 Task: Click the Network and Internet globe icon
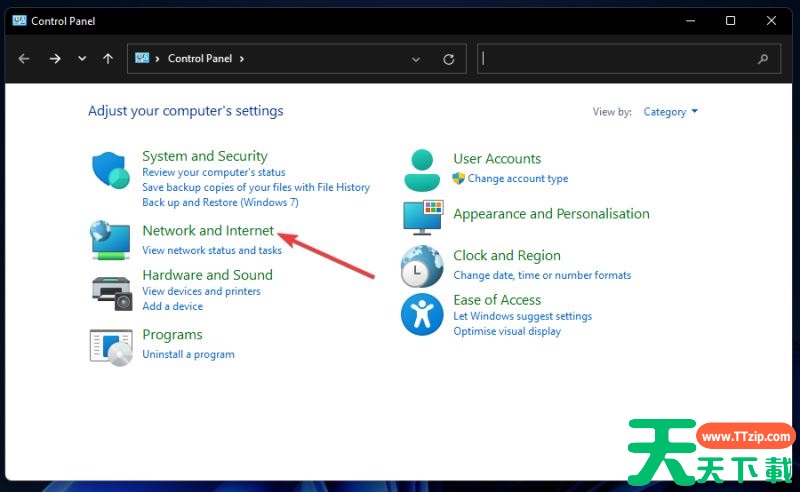(x=110, y=239)
